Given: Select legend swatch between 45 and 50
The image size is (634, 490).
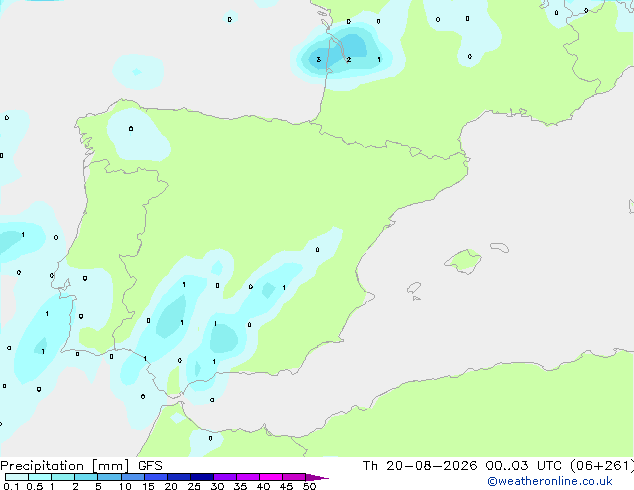Looking at the screenshot, I should pos(294,477).
